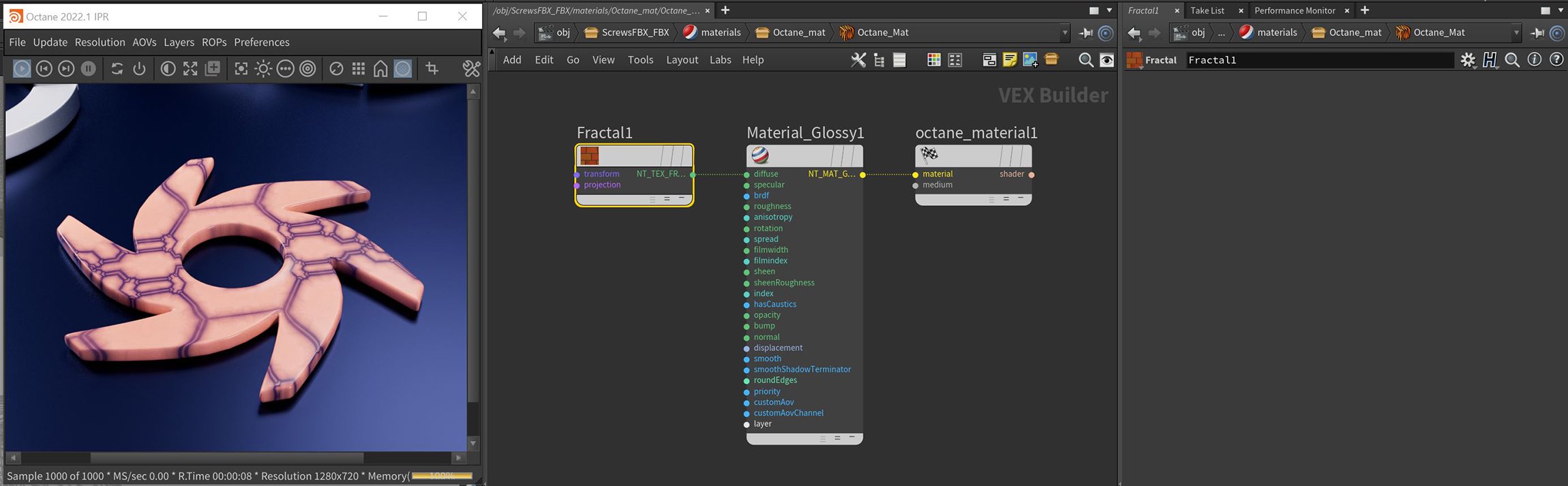Screen dimensions: 1568x486
Task: Click the crop render region icon
Action: 432,68
